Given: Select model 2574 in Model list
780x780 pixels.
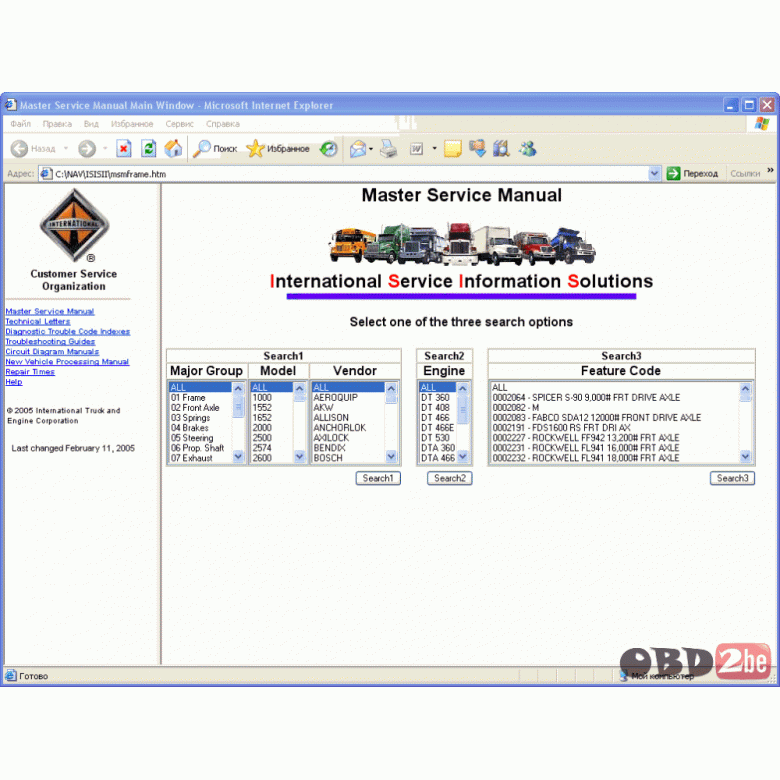Looking at the screenshot, I should point(272,448).
